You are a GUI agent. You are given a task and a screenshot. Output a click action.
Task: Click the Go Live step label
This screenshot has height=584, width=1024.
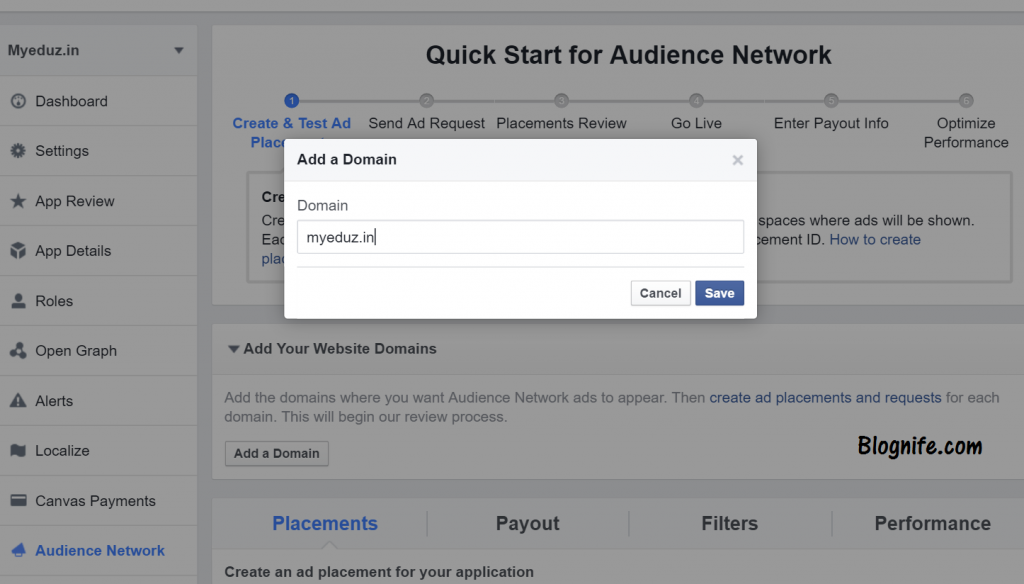(696, 123)
